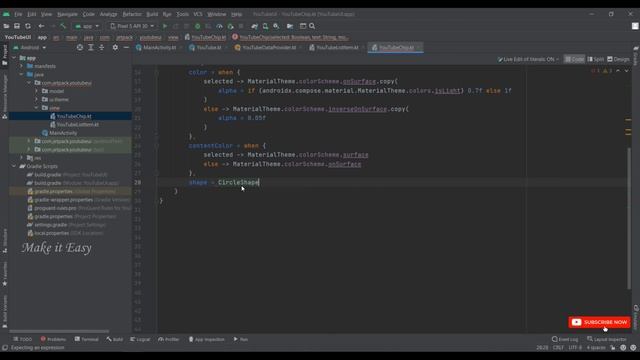640x360 pixels.
Task: Switch editor to Split view mode
Action: tap(596, 59)
